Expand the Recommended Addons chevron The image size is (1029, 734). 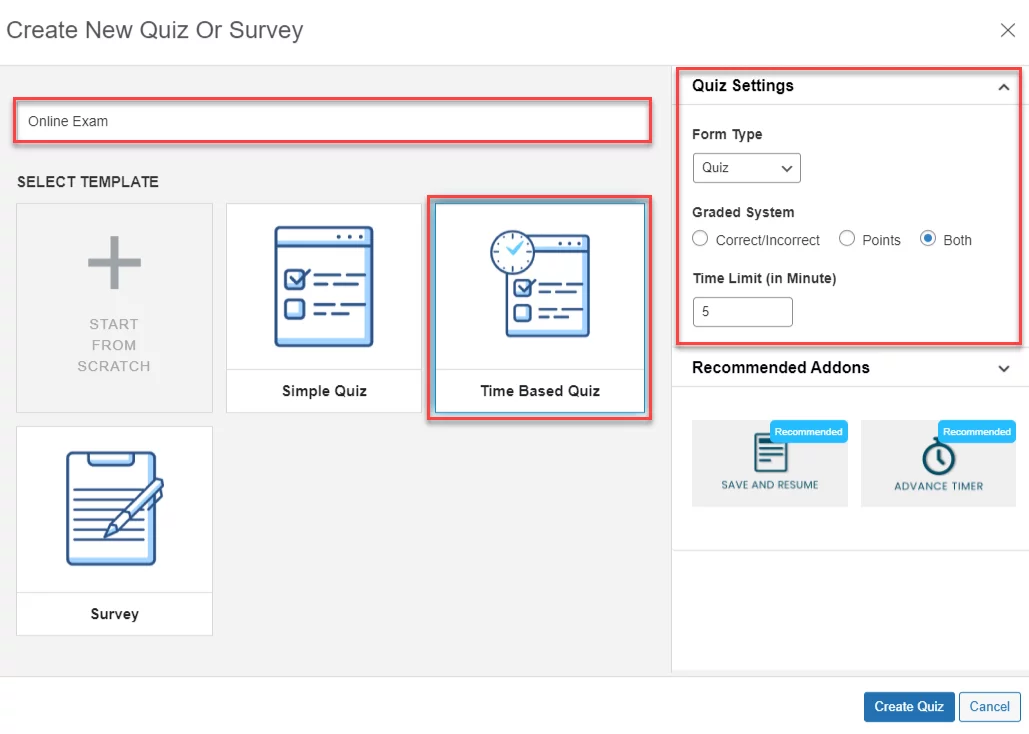point(1004,368)
